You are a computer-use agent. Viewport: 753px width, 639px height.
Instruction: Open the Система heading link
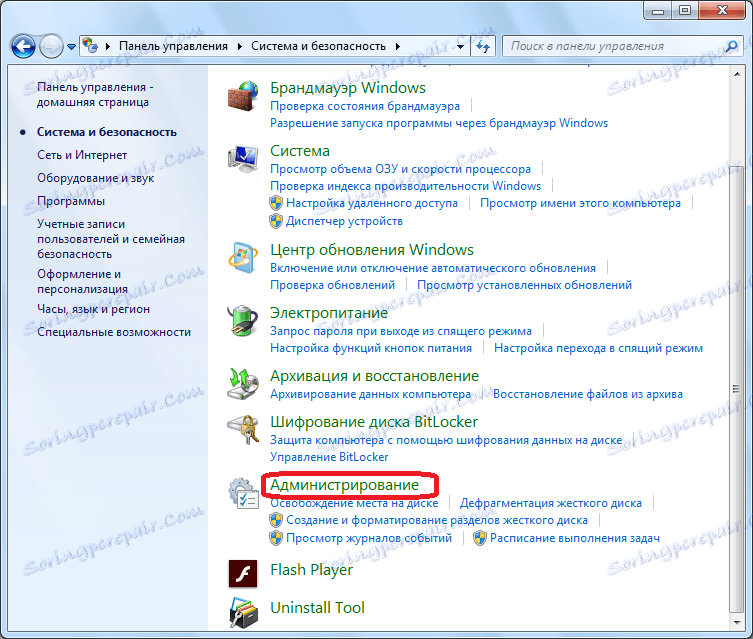300,151
